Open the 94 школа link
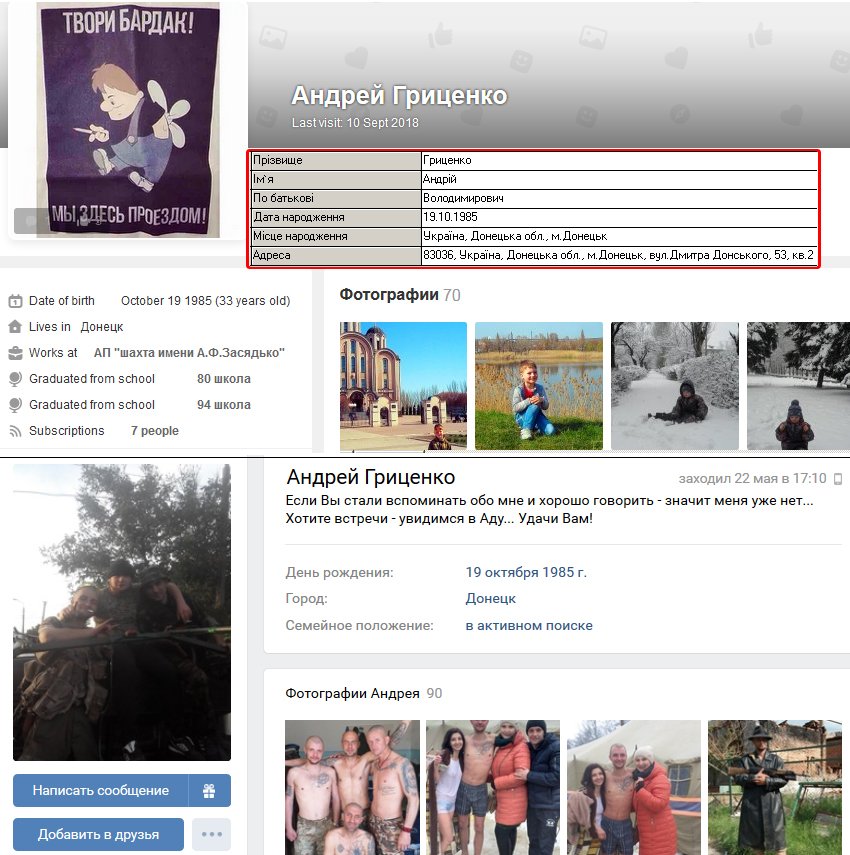Viewport: 850px width, 855px height. (x=224, y=405)
